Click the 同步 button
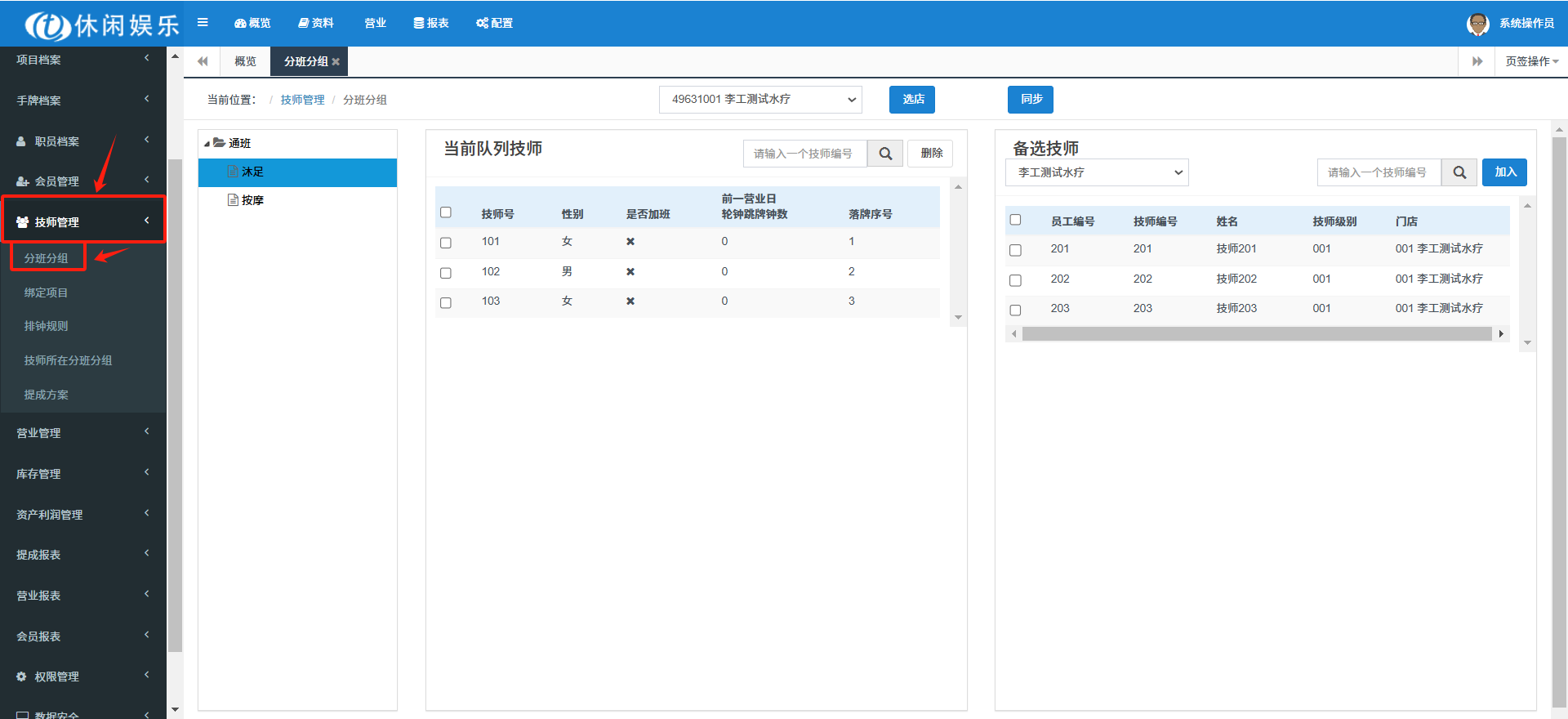 pyautogui.click(x=1030, y=100)
